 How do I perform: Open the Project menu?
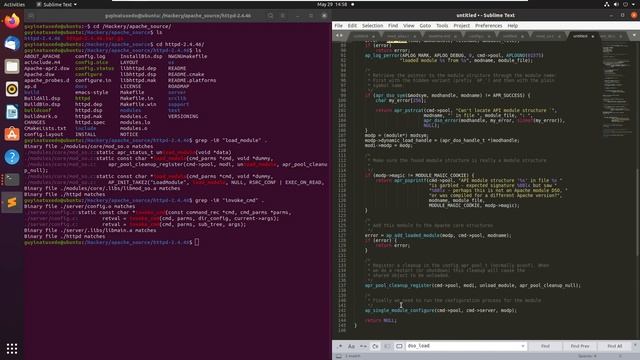pos(462,25)
